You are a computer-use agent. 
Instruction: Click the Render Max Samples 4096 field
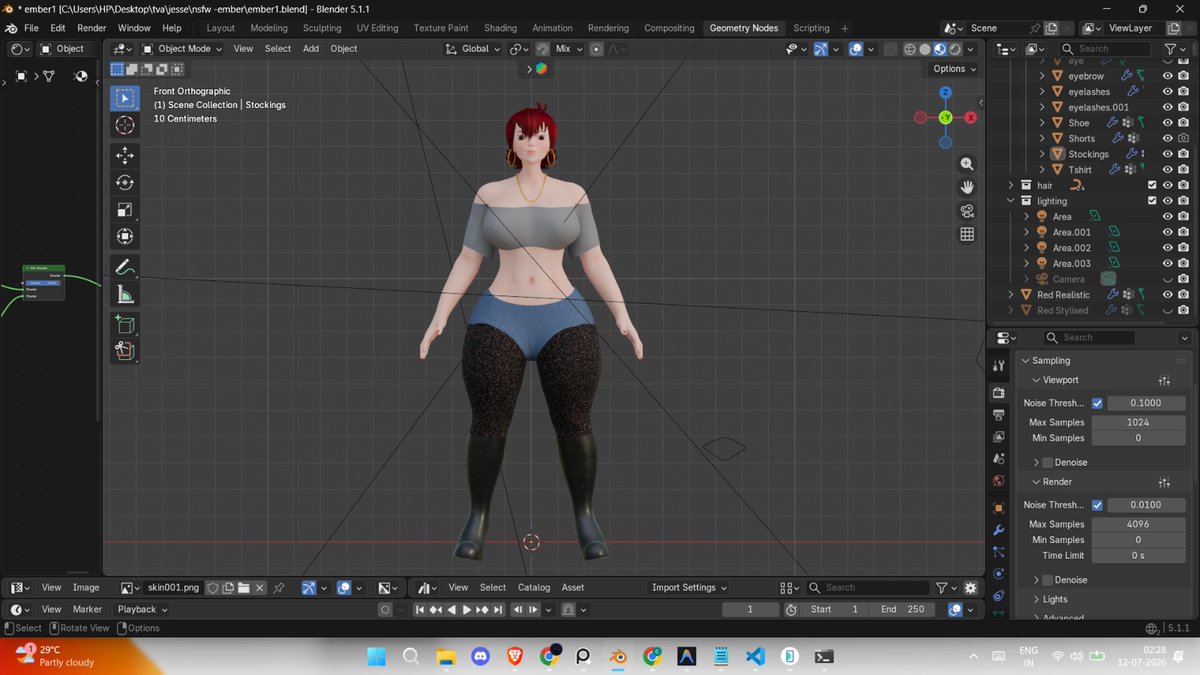point(1138,524)
